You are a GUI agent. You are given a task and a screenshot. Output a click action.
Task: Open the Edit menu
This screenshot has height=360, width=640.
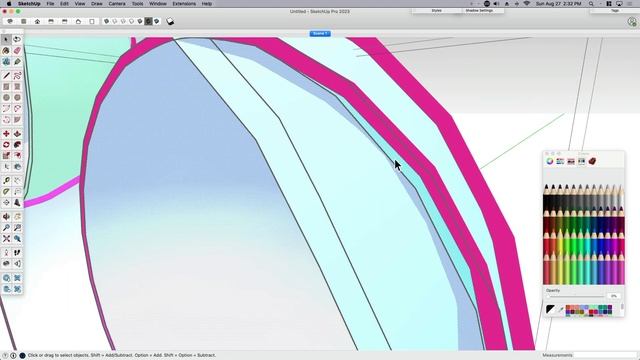pyautogui.click(x=64, y=4)
